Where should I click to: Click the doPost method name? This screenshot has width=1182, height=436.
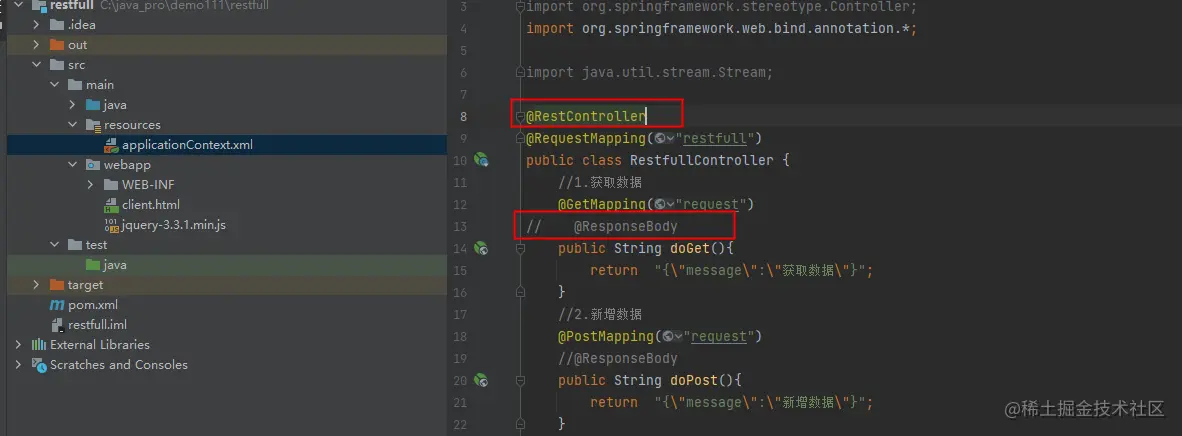693,380
